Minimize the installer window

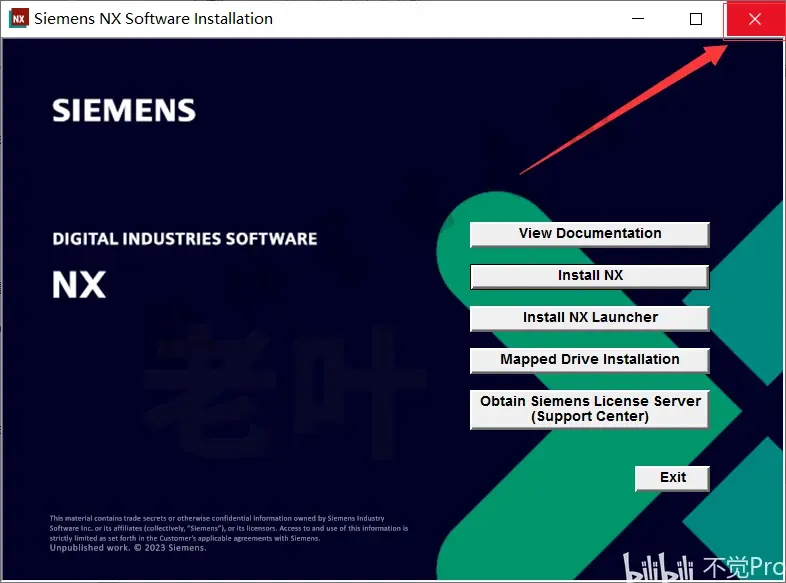tap(638, 19)
